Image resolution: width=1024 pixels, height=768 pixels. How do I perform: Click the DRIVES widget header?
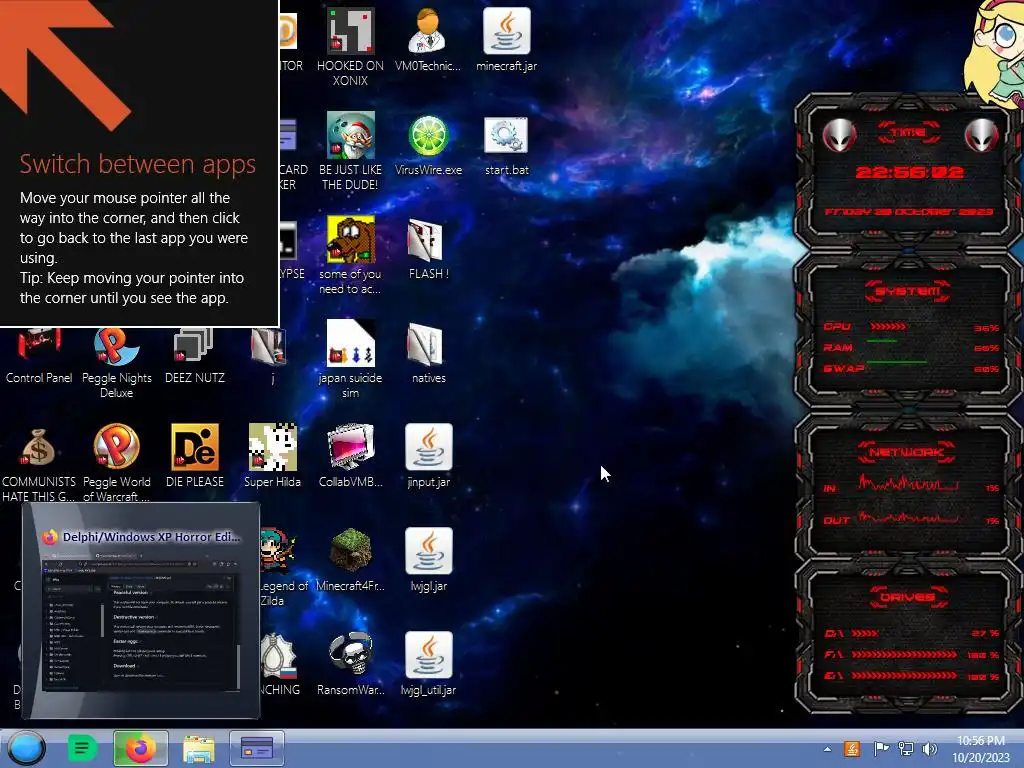(908, 597)
